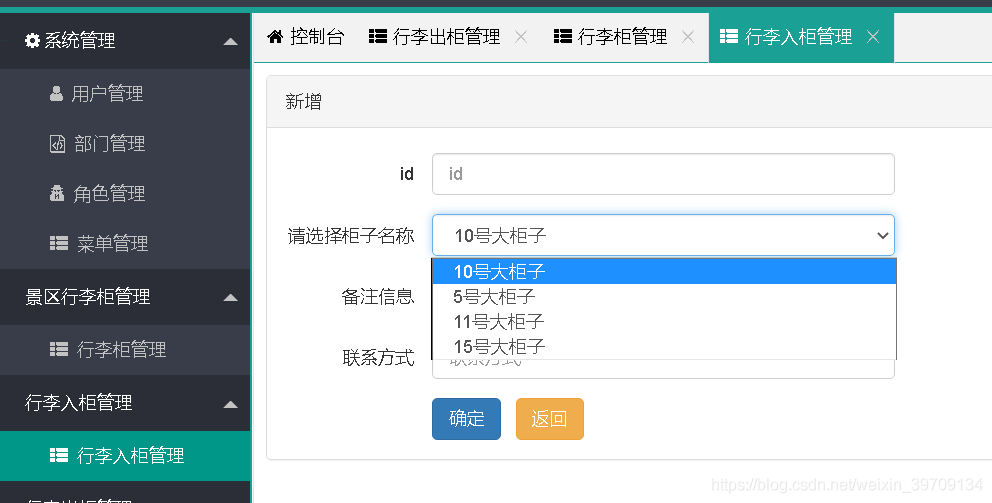This screenshot has width=992, height=503.
Task: Close the 行李入柜管理 tab
Action: click(x=873, y=37)
